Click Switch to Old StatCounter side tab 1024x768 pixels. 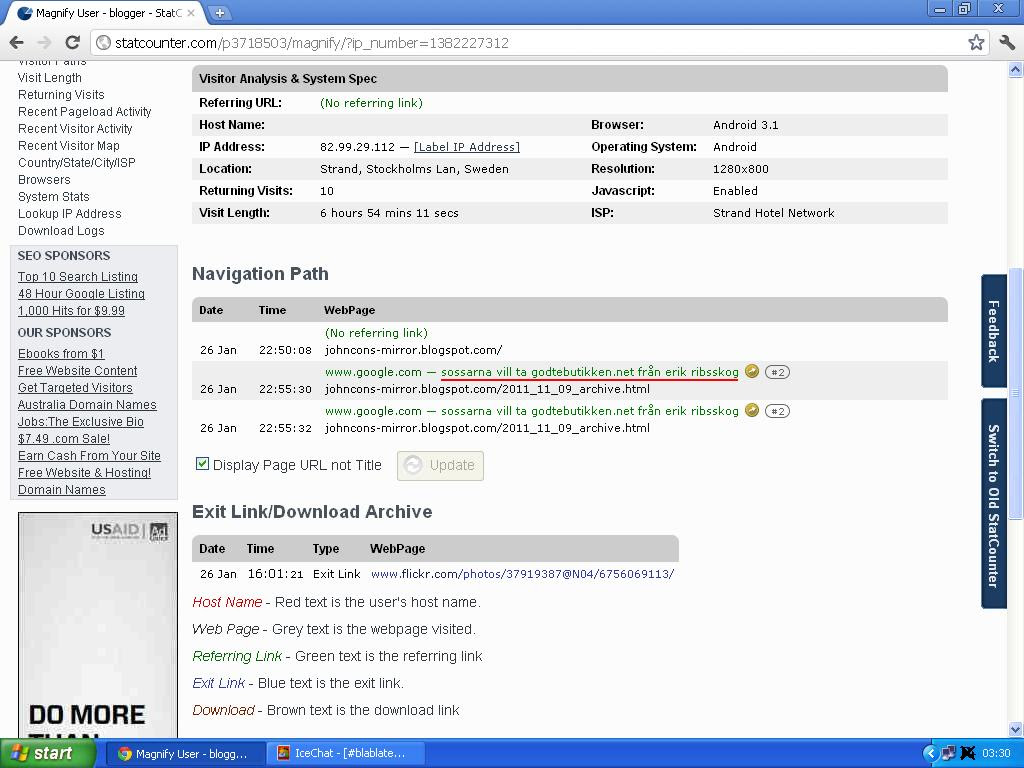point(993,504)
